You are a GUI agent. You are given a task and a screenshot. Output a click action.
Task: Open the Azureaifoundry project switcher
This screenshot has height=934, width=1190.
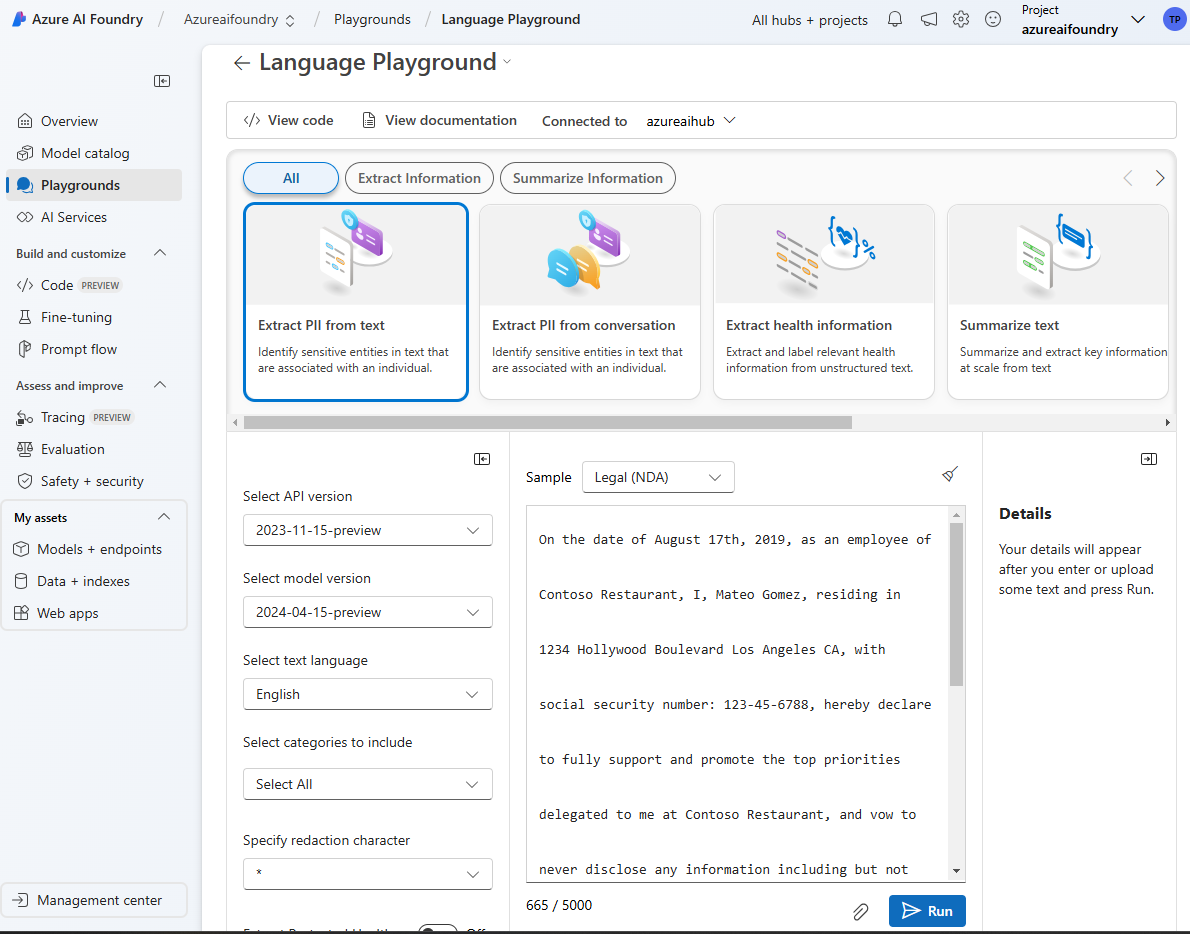pos(239,20)
